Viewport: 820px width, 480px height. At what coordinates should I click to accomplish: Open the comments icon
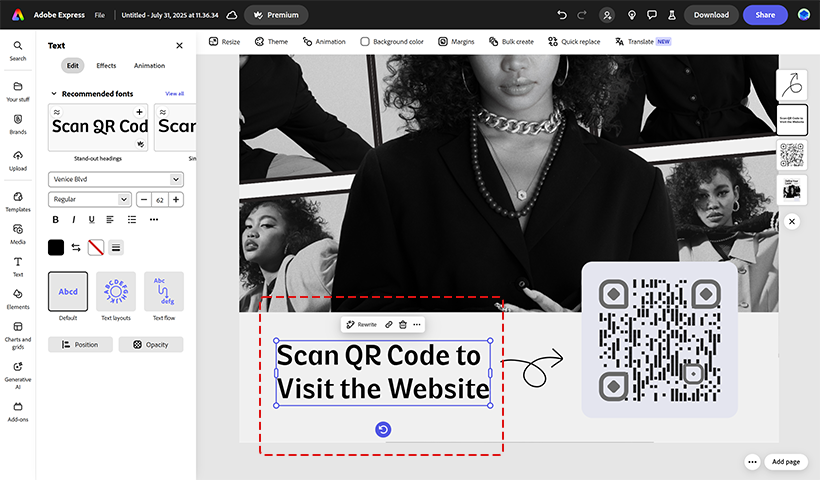click(x=652, y=15)
